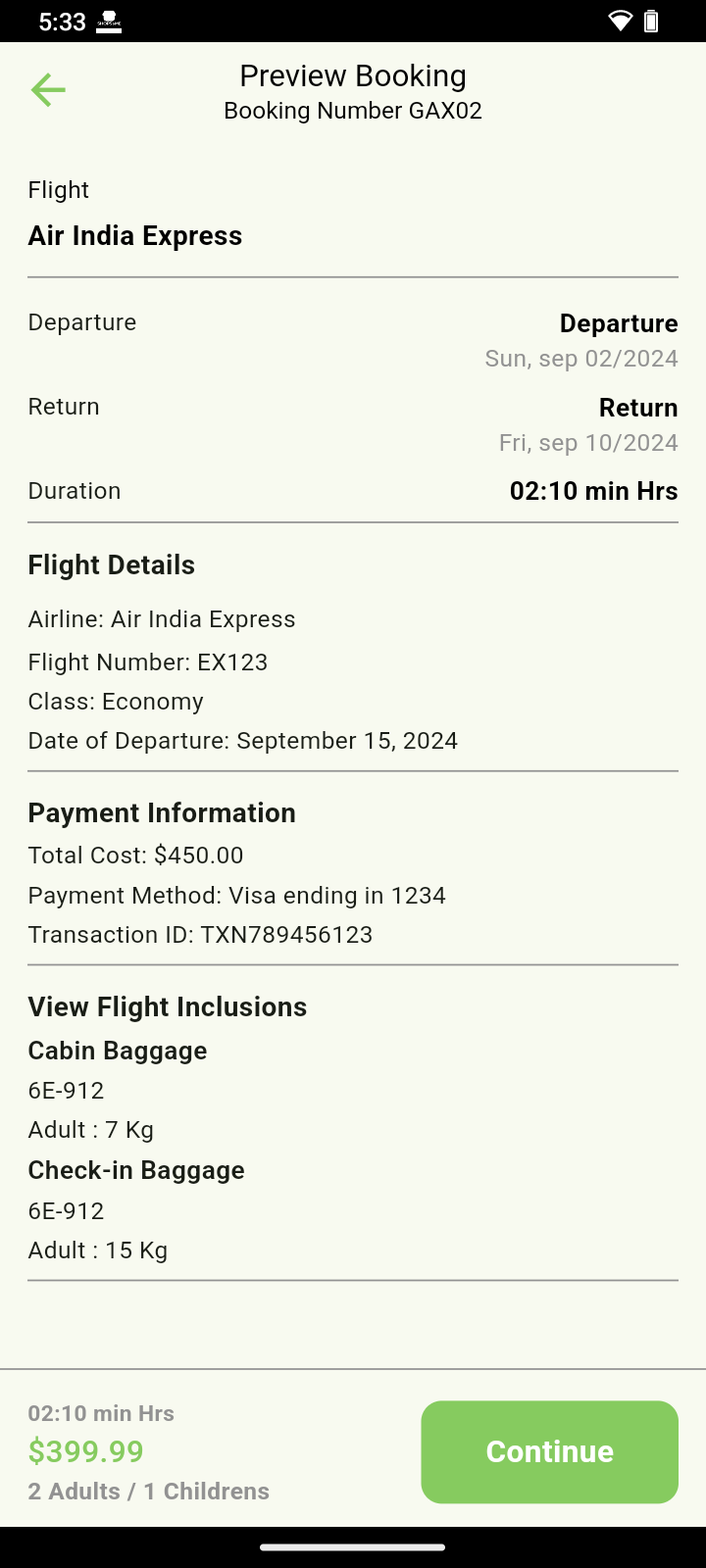This screenshot has width=706, height=1568.
Task: Tap the 02:10 min Hrs duration value
Action: (593, 491)
